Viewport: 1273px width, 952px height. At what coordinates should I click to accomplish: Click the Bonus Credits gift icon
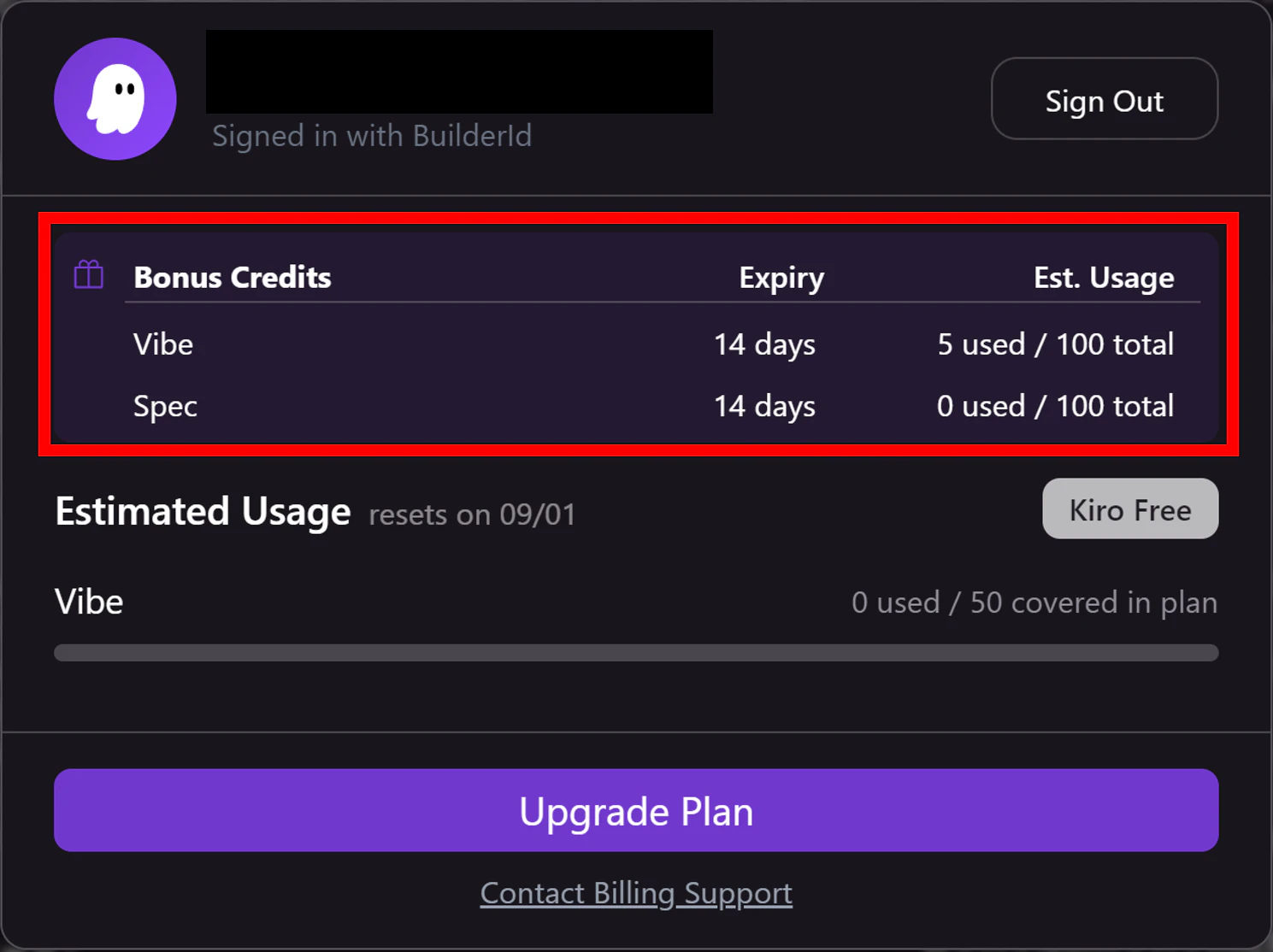coord(89,275)
